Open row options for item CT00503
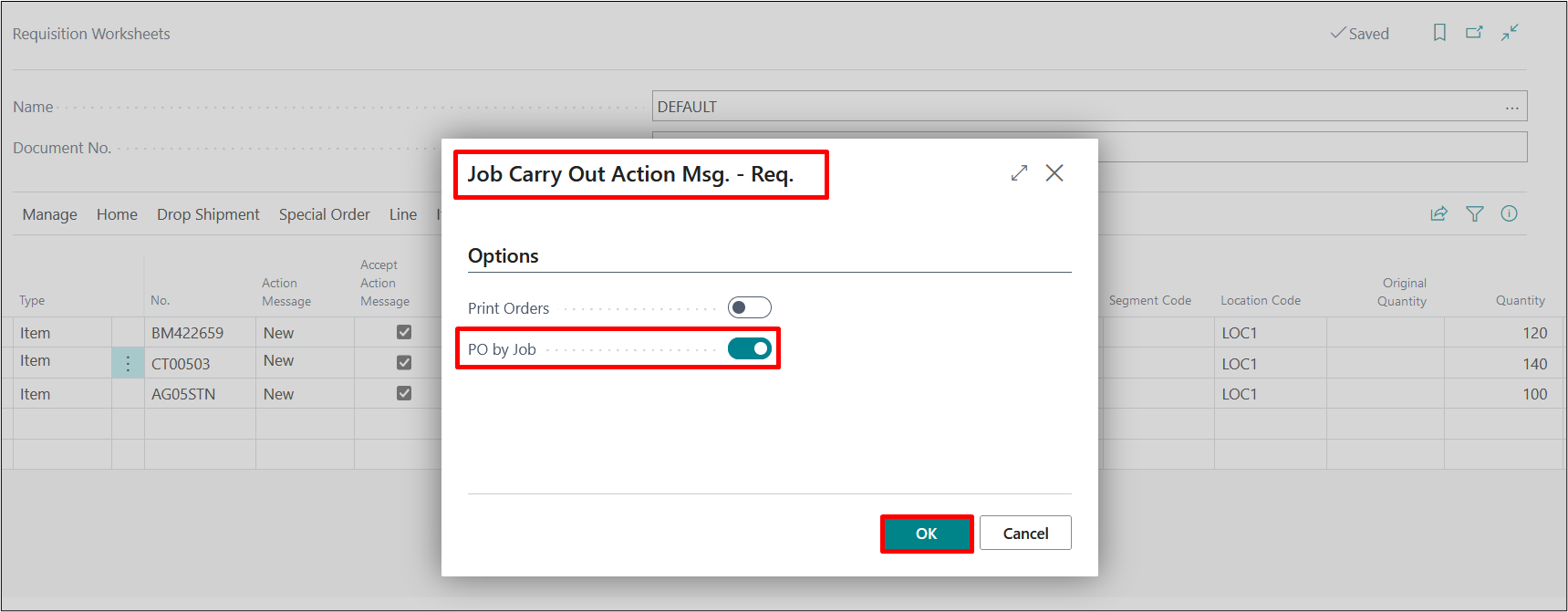 128,363
